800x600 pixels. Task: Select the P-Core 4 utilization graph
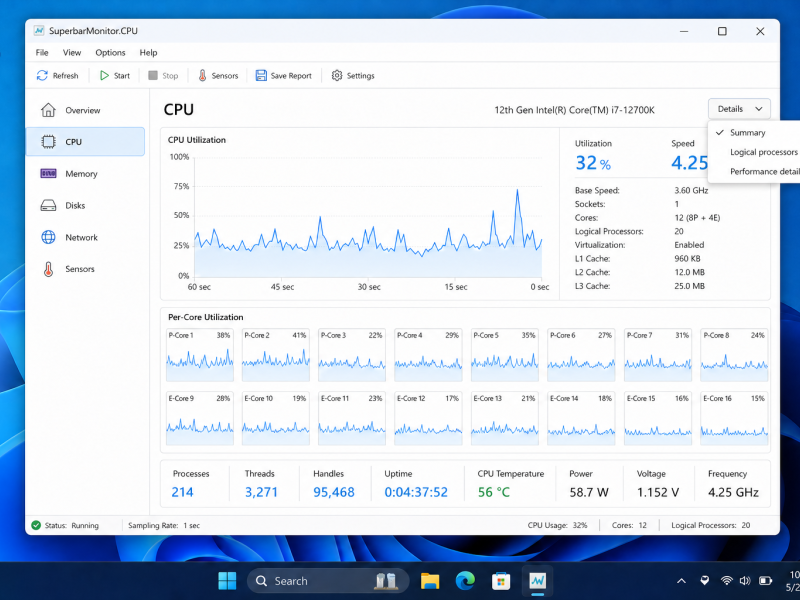pos(428,355)
